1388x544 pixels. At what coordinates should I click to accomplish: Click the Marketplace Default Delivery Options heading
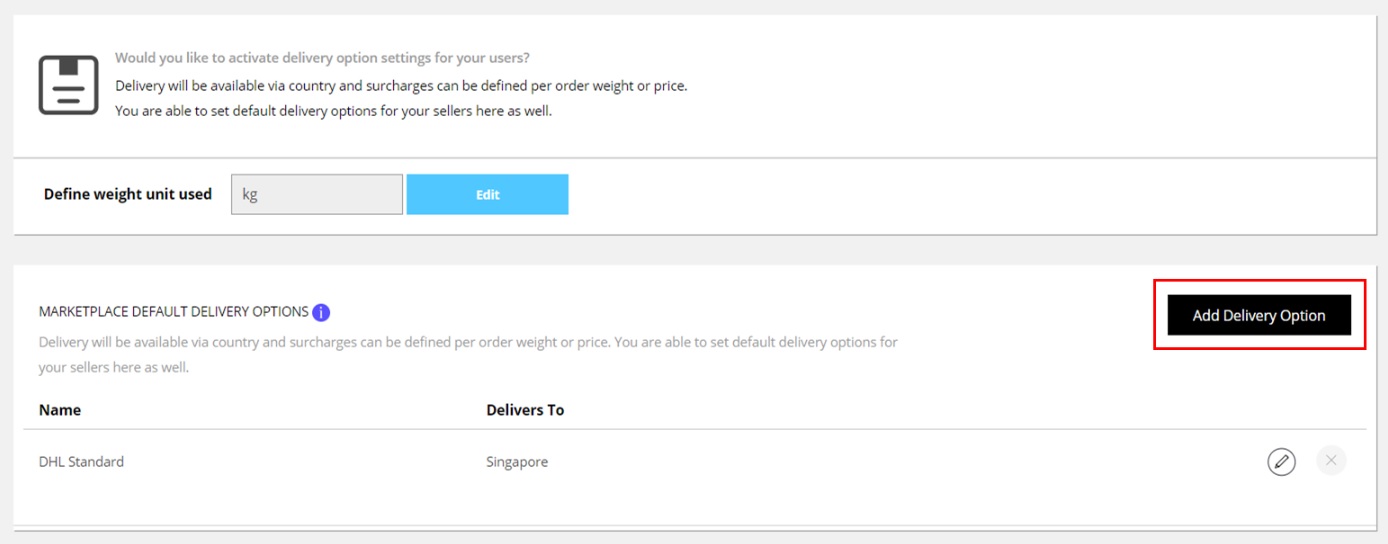tap(173, 312)
